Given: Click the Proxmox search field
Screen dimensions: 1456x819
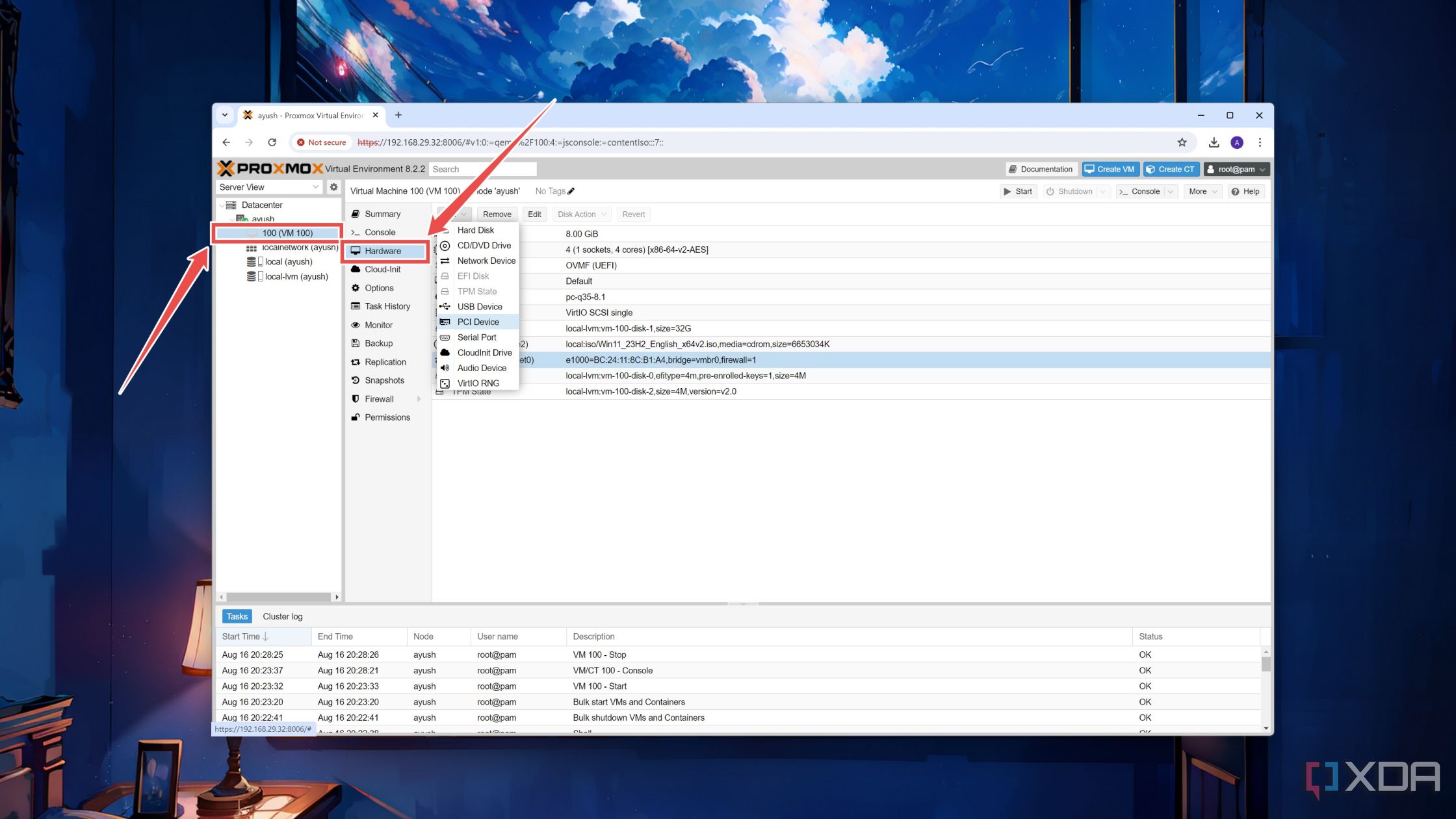Looking at the screenshot, I should point(483,169).
